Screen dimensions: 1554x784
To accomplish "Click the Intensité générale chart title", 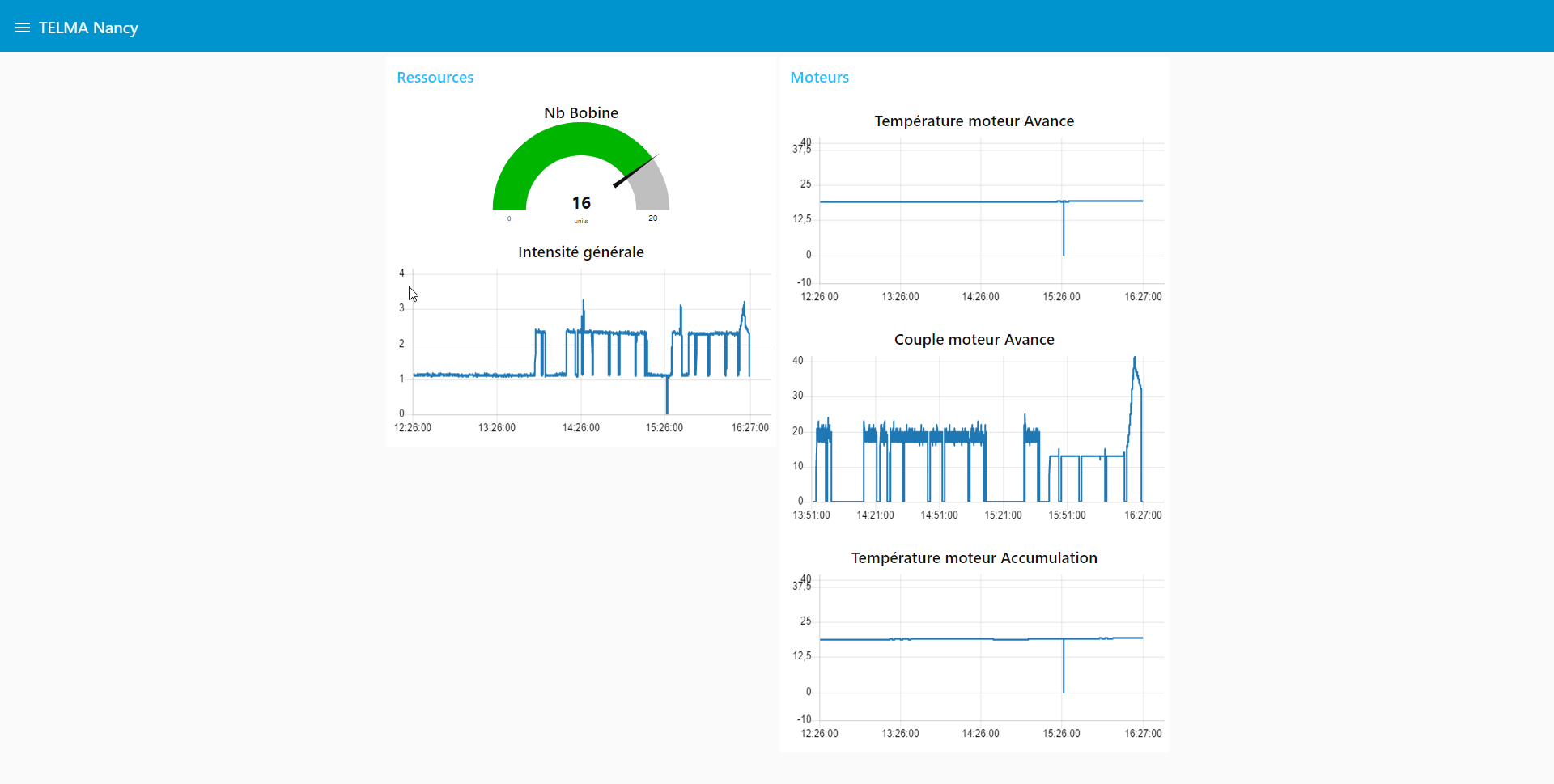I will pos(580,252).
